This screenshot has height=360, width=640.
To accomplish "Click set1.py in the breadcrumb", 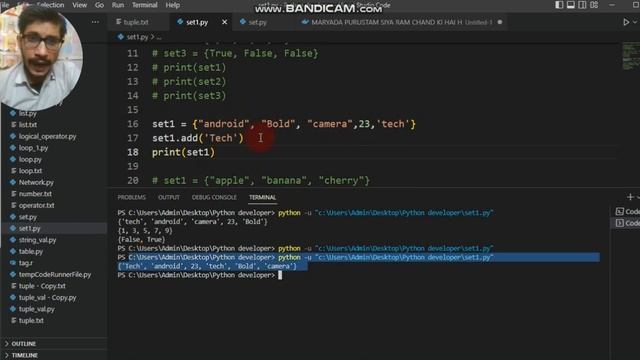I will 137,37.
